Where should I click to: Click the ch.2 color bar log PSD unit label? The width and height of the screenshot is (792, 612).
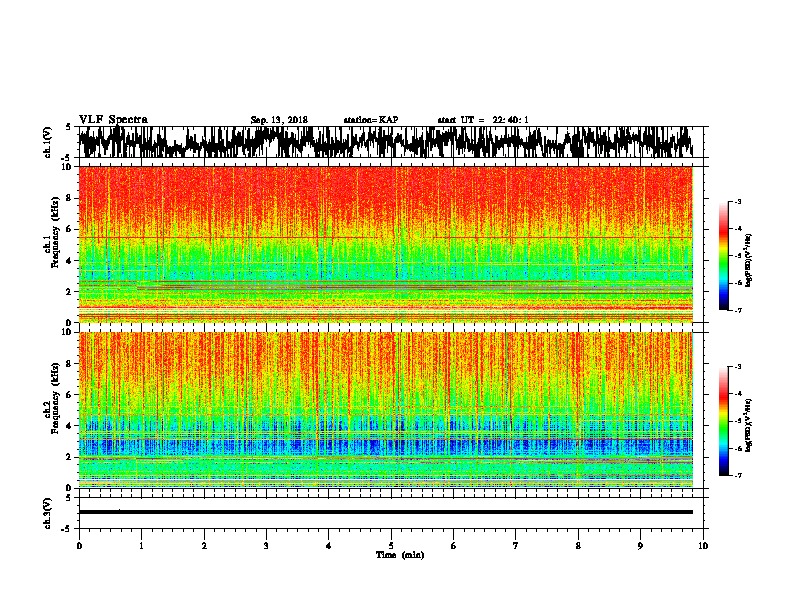click(748, 425)
